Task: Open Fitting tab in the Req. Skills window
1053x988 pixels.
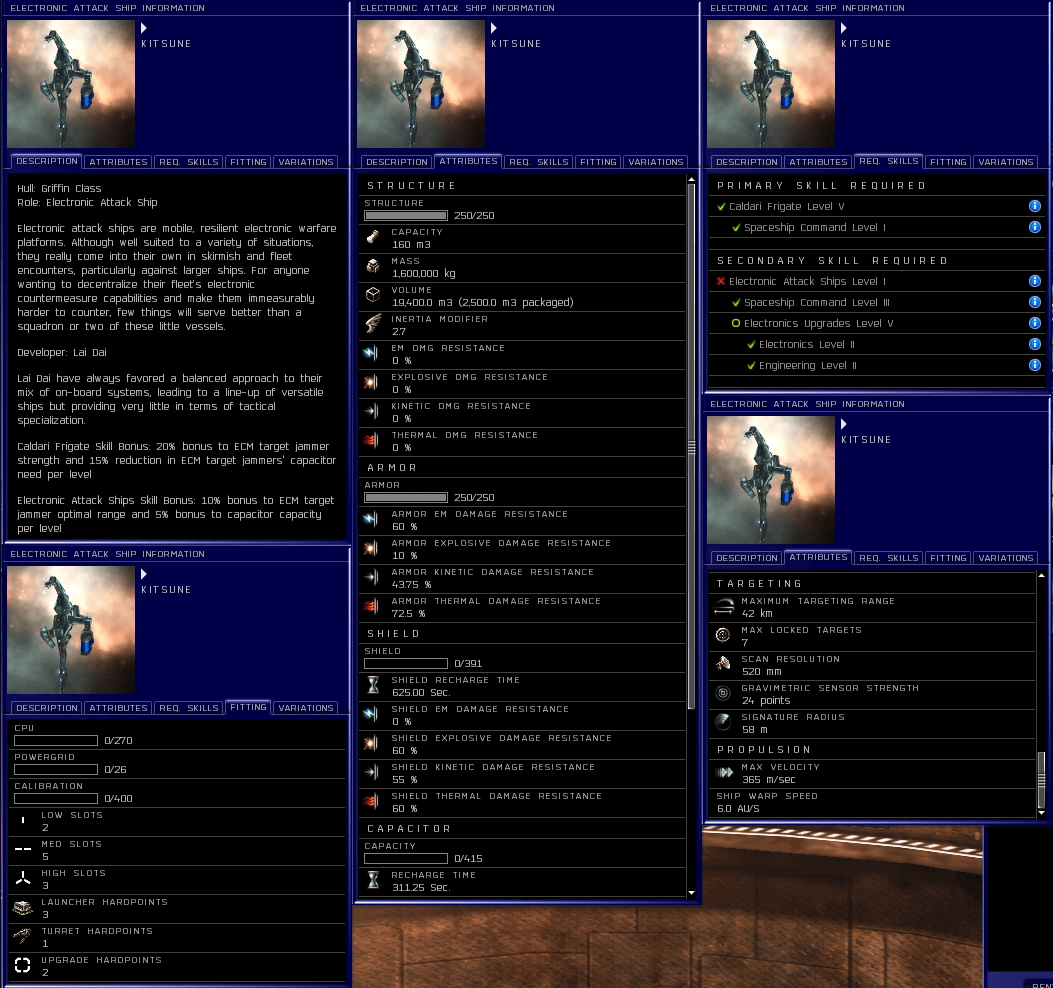Action: 948,162
